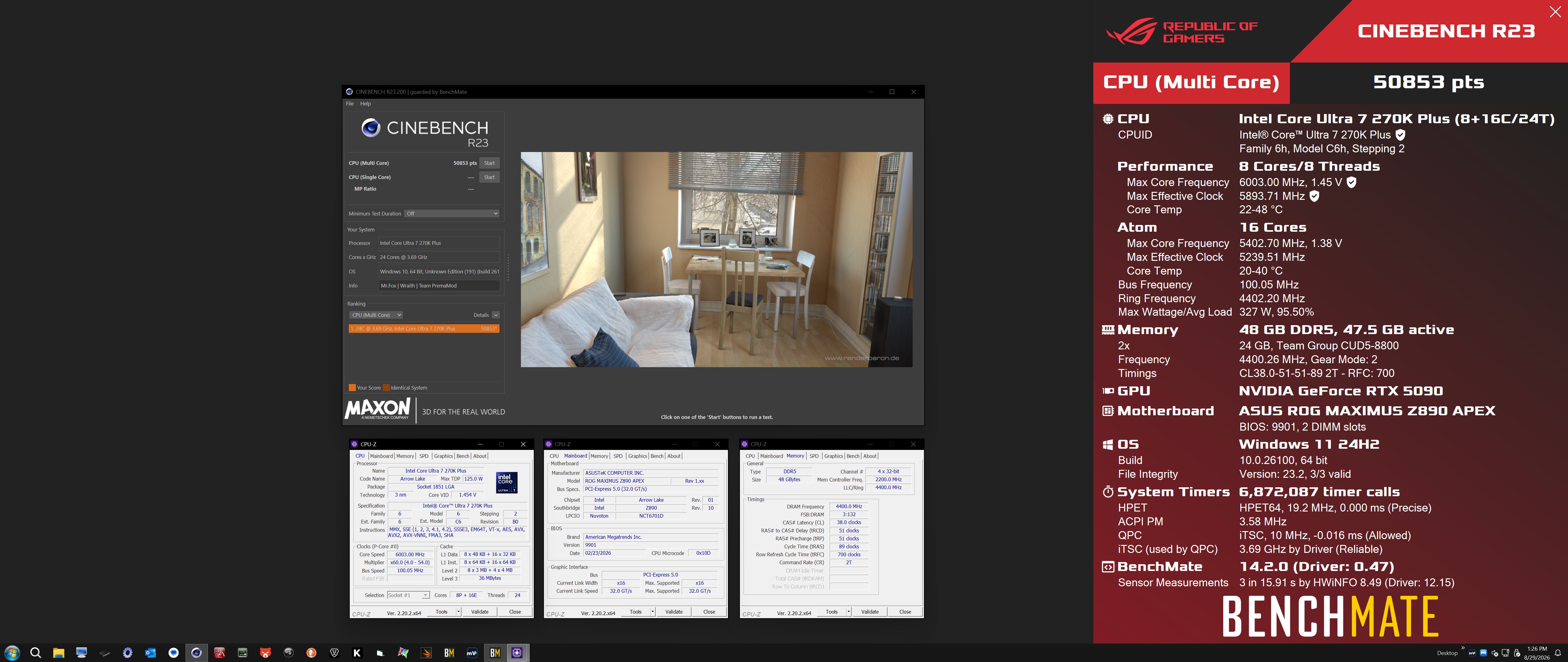
Task: Click the Cinebench taskbar icon
Action: coord(196,653)
